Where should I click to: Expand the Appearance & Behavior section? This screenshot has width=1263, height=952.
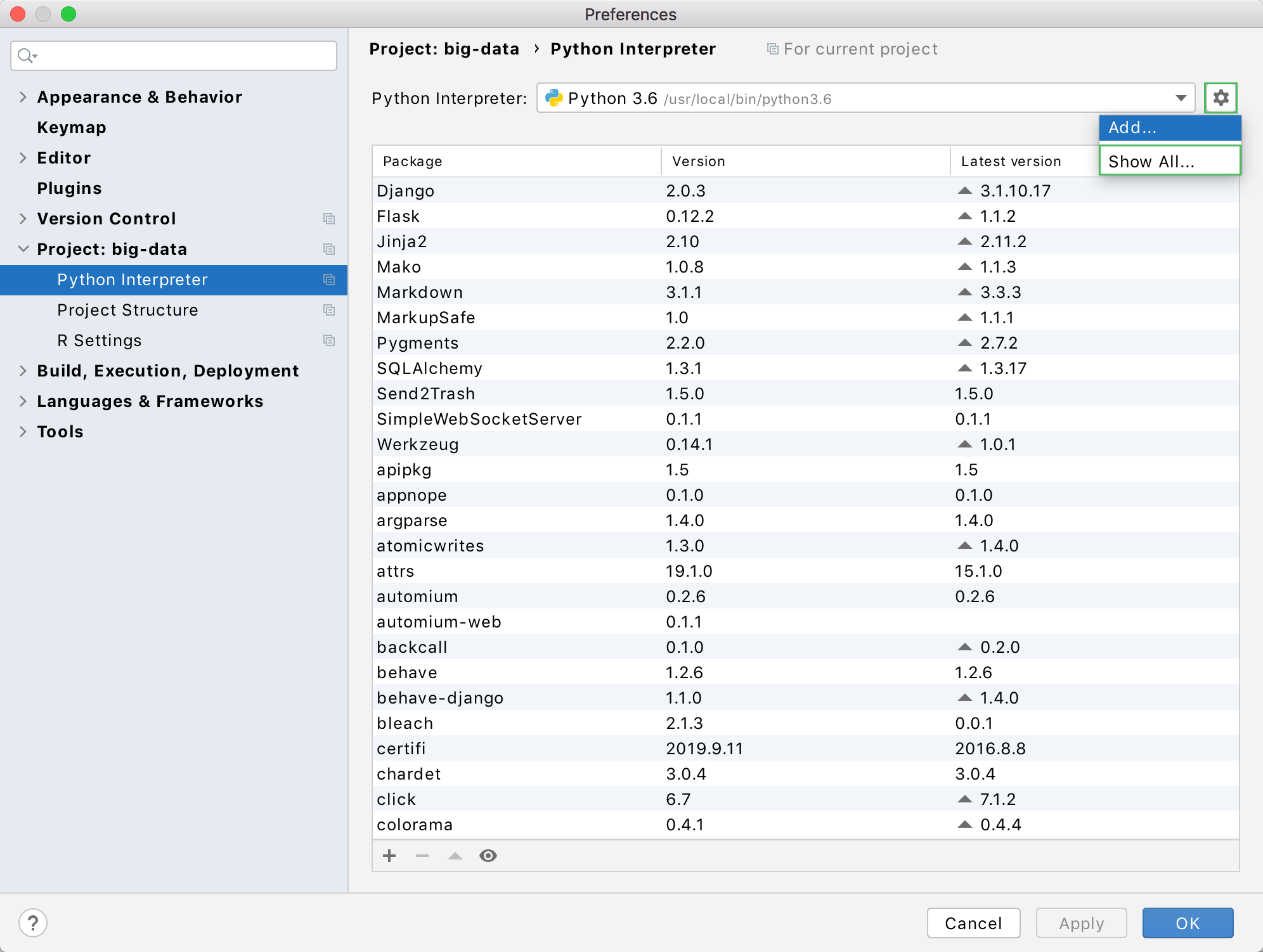coord(22,97)
